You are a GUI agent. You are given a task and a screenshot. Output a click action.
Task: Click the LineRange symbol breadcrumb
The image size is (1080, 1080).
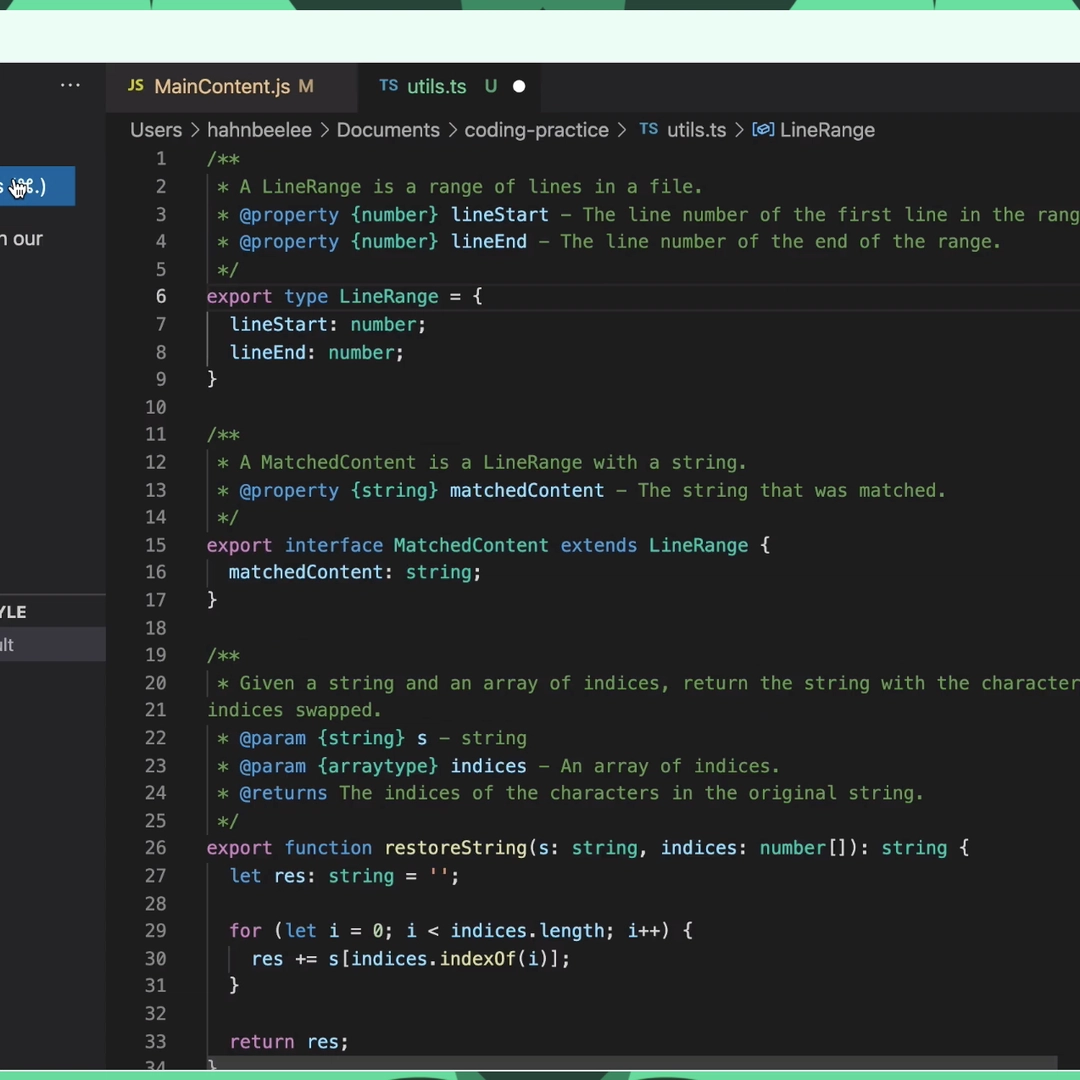click(827, 130)
